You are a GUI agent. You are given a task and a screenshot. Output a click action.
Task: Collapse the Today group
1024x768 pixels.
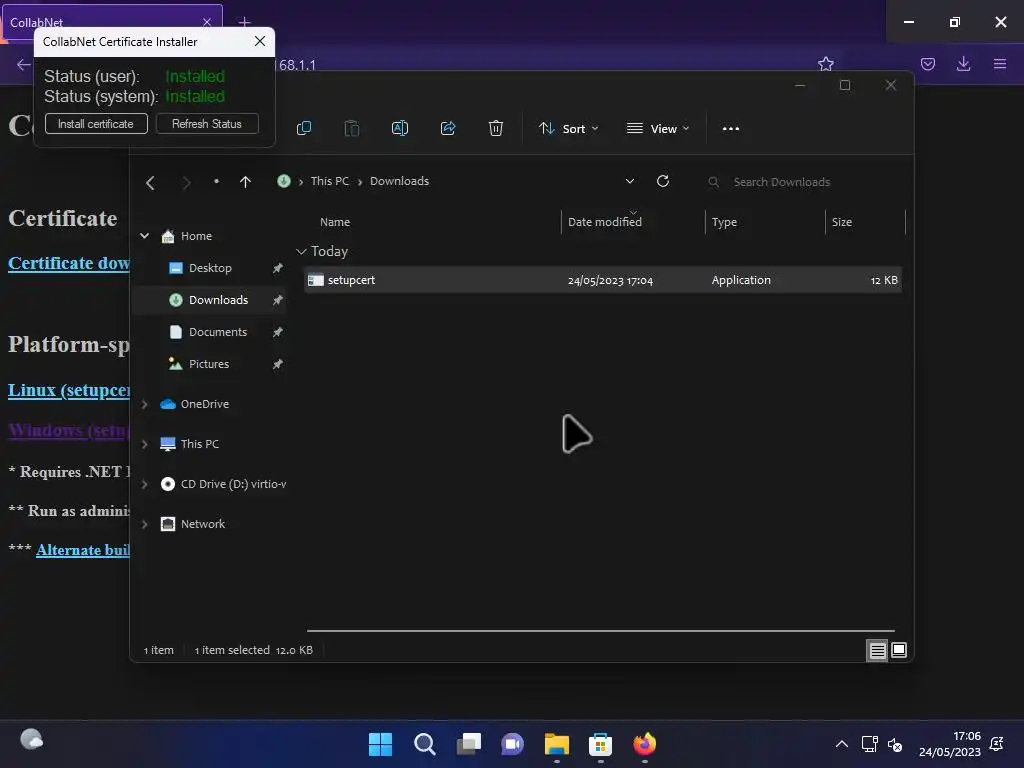[x=301, y=251]
